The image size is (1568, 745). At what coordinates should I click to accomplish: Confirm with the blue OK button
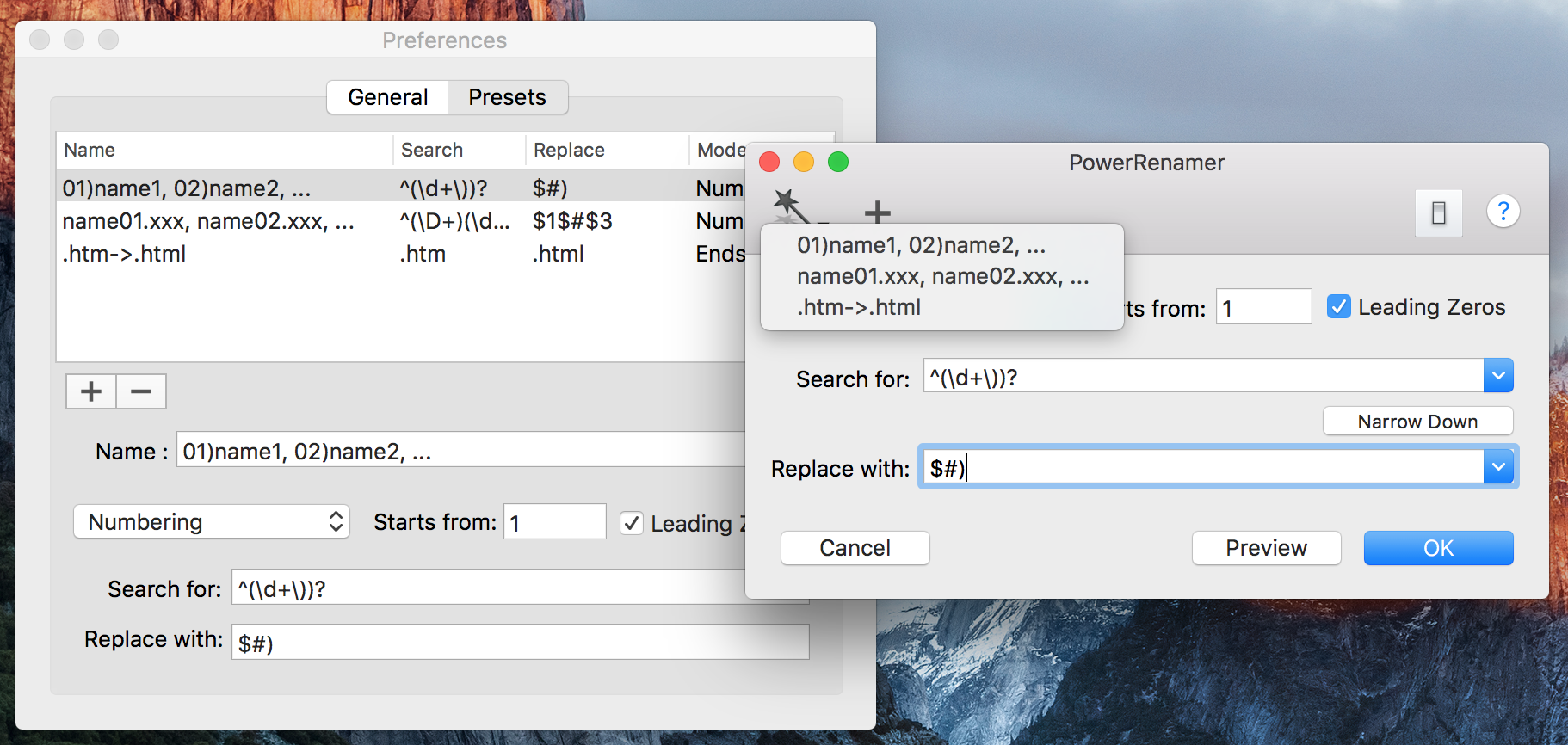coord(1437,548)
